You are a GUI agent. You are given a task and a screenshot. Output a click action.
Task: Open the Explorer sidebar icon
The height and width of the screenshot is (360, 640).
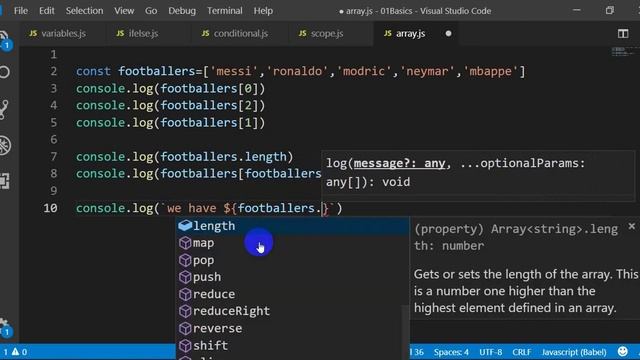pyautogui.click(x=4, y=40)
